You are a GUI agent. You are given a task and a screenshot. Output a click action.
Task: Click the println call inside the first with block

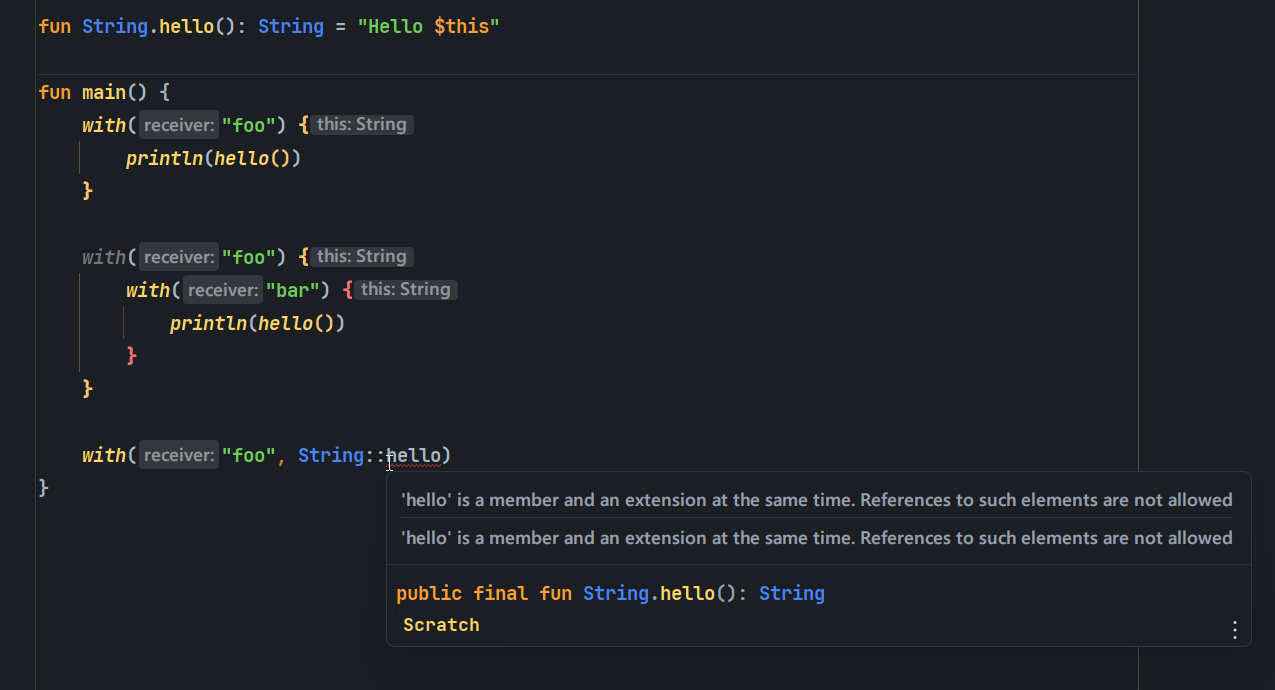click(x=164, y=157)
